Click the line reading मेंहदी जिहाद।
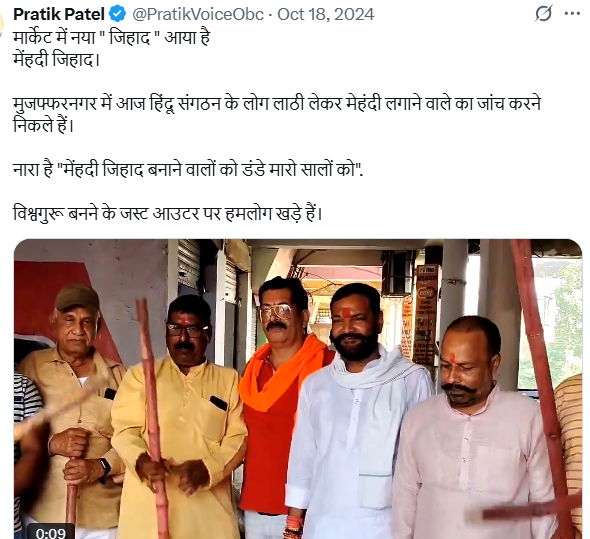 56,60
